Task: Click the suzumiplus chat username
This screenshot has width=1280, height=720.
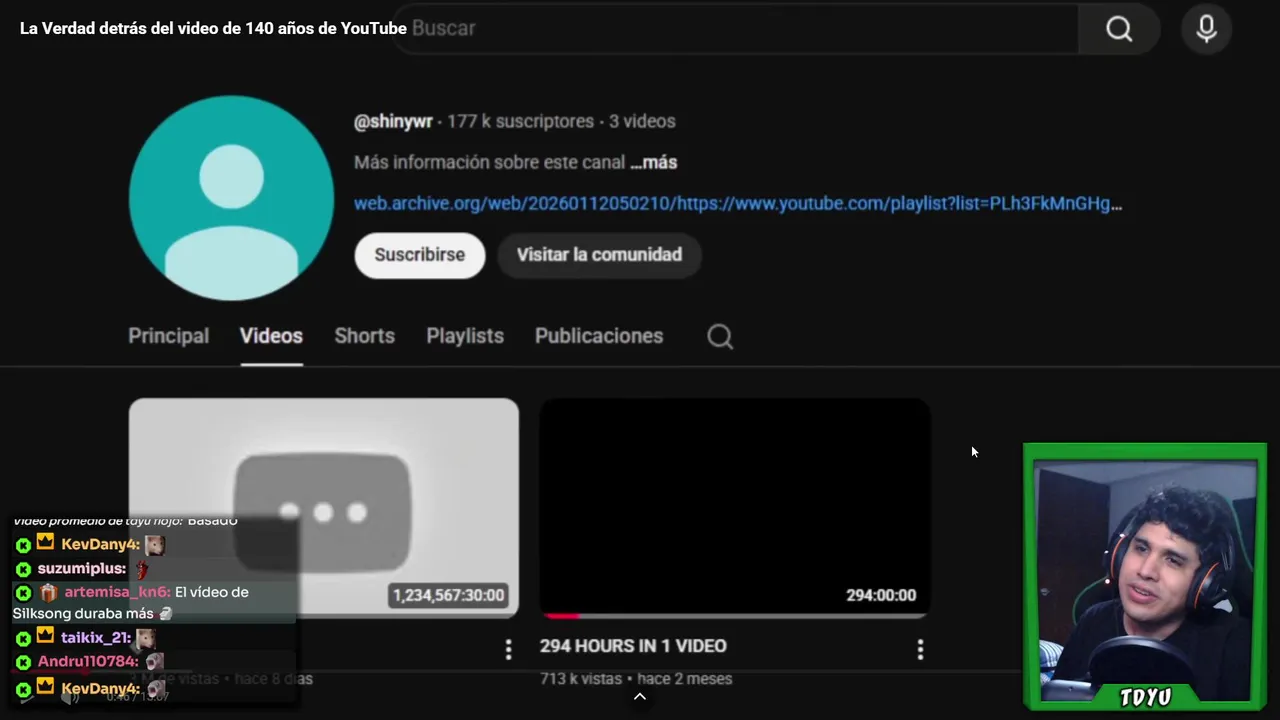Action: pyautogui.click(x=82, y=569)
